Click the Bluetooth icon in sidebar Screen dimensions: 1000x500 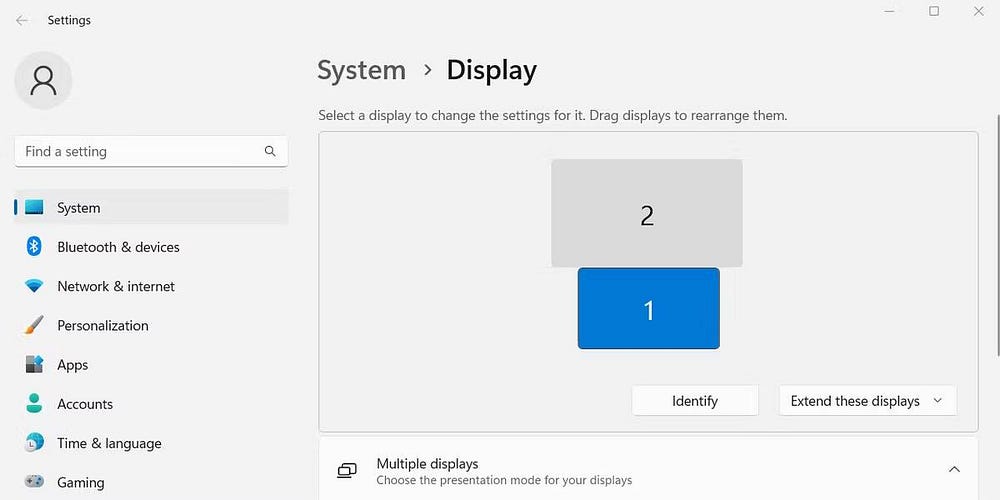click(x=34, y=246)
